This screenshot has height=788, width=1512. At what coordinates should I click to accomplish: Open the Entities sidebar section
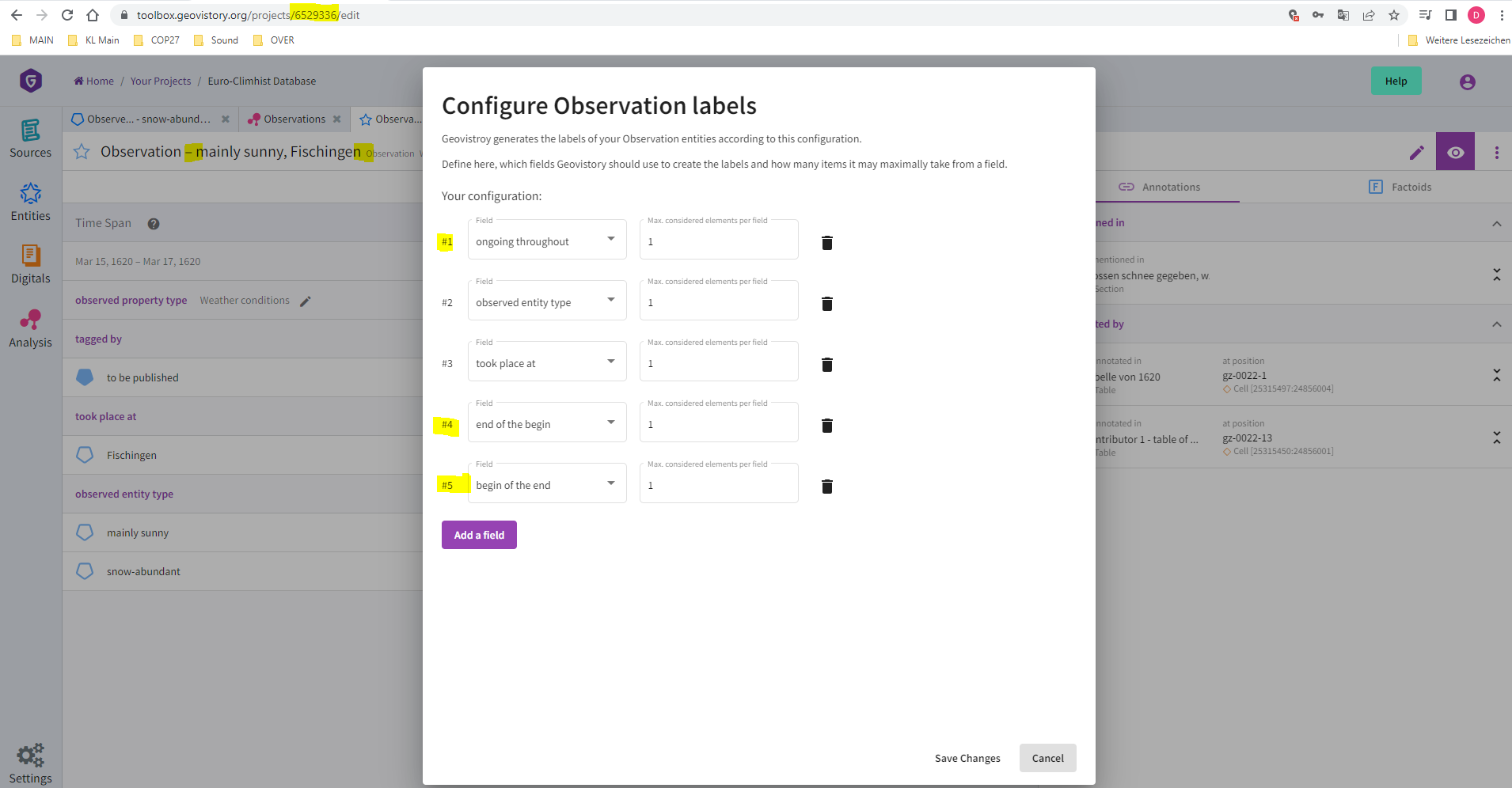tap(31, 202)
